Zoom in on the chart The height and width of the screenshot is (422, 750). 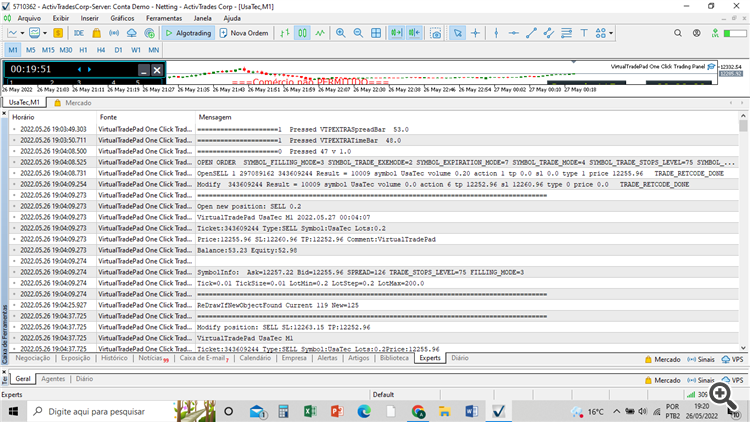(x=341, y=33)
